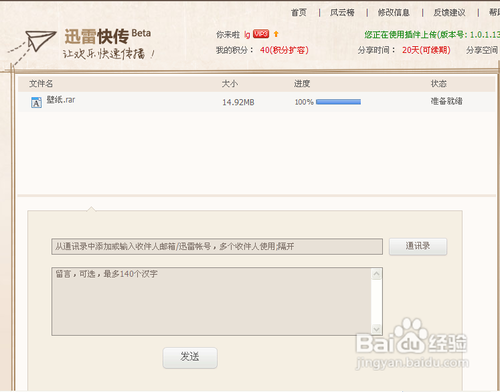
Task: Click the 通讯录 contacts button
Action: (x=418, y=246)
